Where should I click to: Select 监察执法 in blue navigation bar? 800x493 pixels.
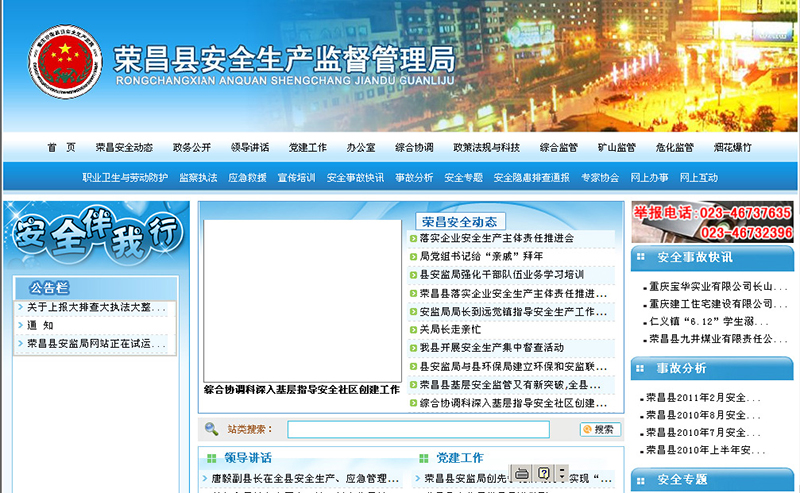tap(198, 178)
